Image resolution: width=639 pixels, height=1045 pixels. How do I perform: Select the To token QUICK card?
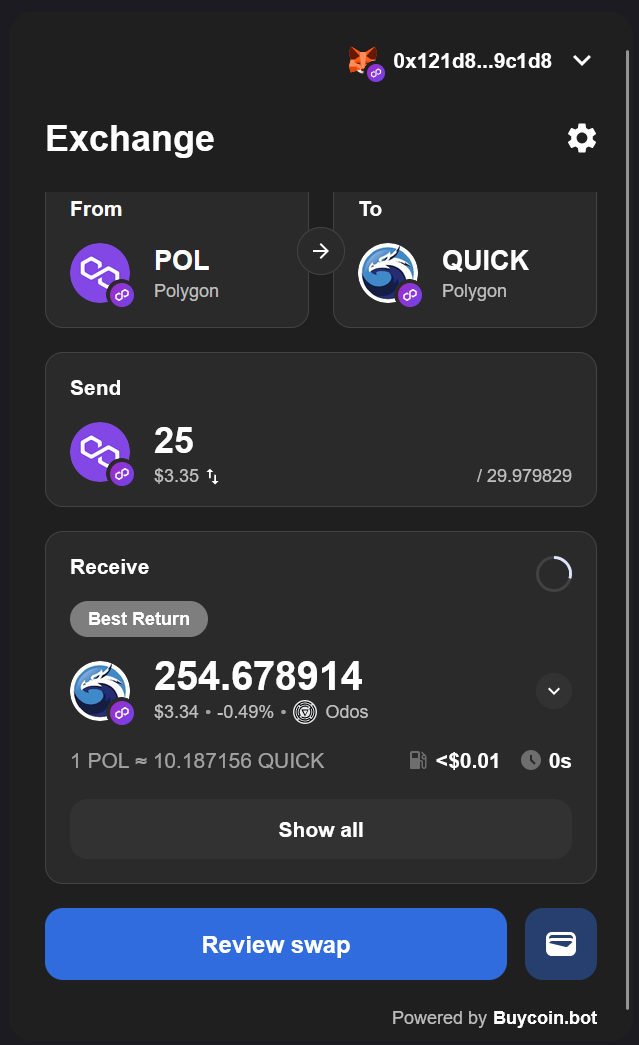(x=465, y=262)
